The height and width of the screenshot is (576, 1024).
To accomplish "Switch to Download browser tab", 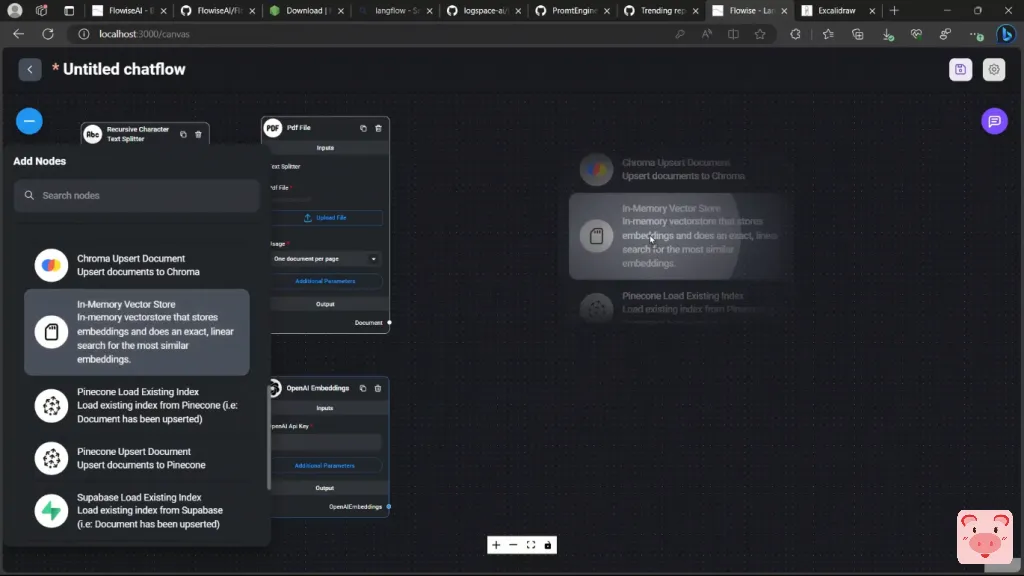I will tap(307, 10).
